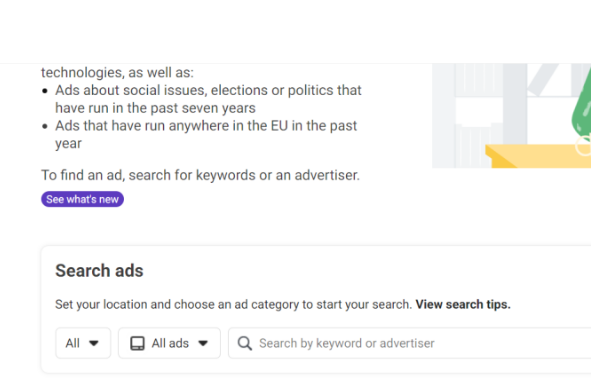Screen dimensions: 591x392
Task: Click the green shape in the illustration
Action: (x=582, y=104)
